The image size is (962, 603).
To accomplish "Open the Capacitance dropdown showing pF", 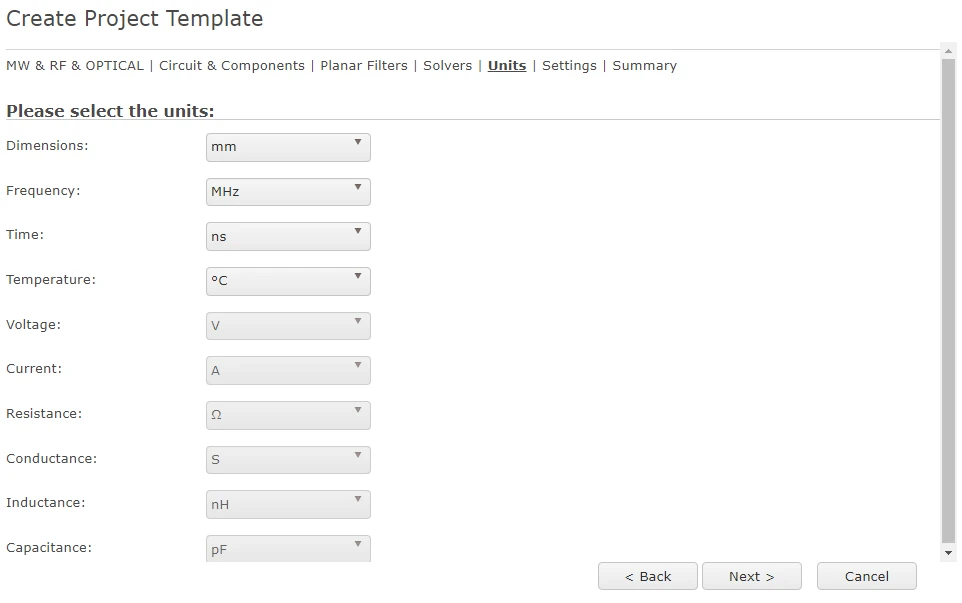I will pos(288,548).
